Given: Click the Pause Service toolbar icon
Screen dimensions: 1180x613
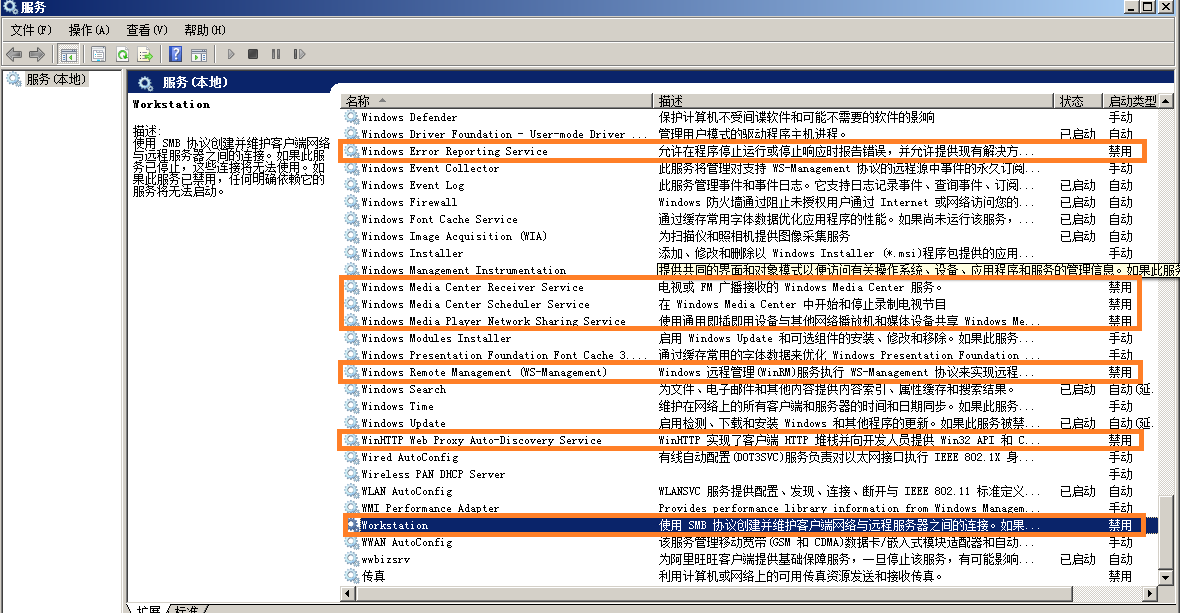Looking at the screenshot, I should tap(276, 54).
